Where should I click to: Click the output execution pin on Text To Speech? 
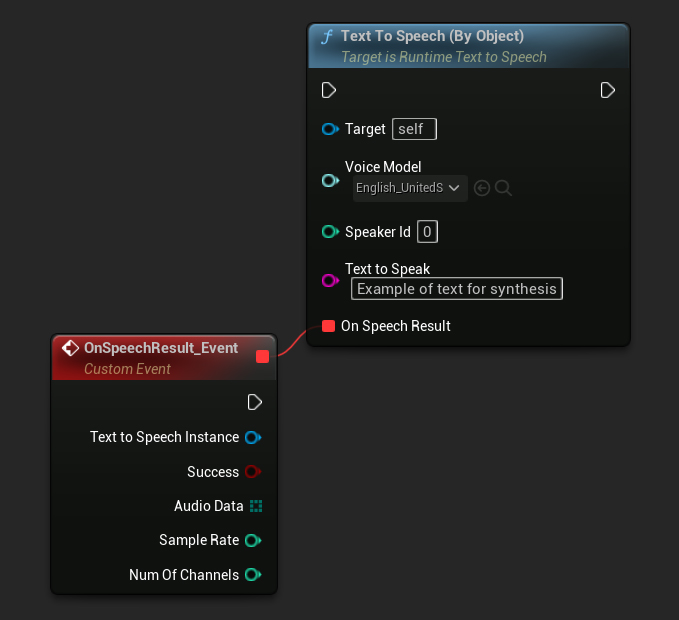(x=607, y=91)
